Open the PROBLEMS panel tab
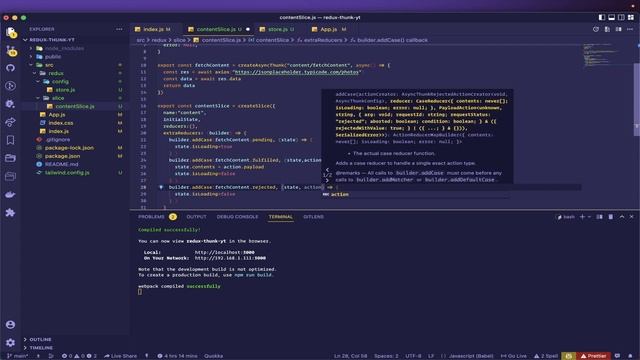This screenshot has width=640, height=360. point(151,217)
